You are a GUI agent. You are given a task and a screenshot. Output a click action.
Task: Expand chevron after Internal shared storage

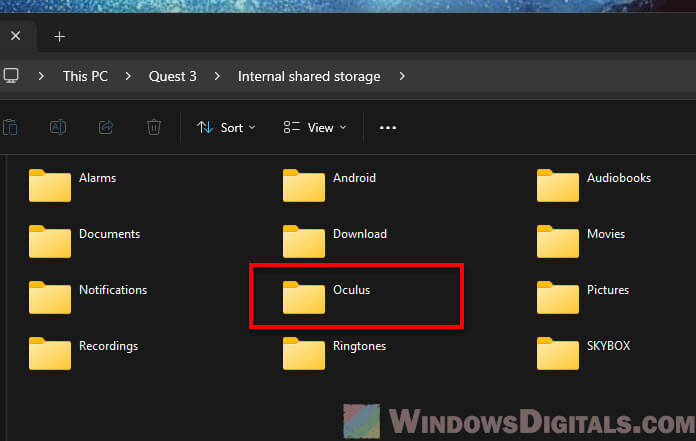[x=402, y=76]
